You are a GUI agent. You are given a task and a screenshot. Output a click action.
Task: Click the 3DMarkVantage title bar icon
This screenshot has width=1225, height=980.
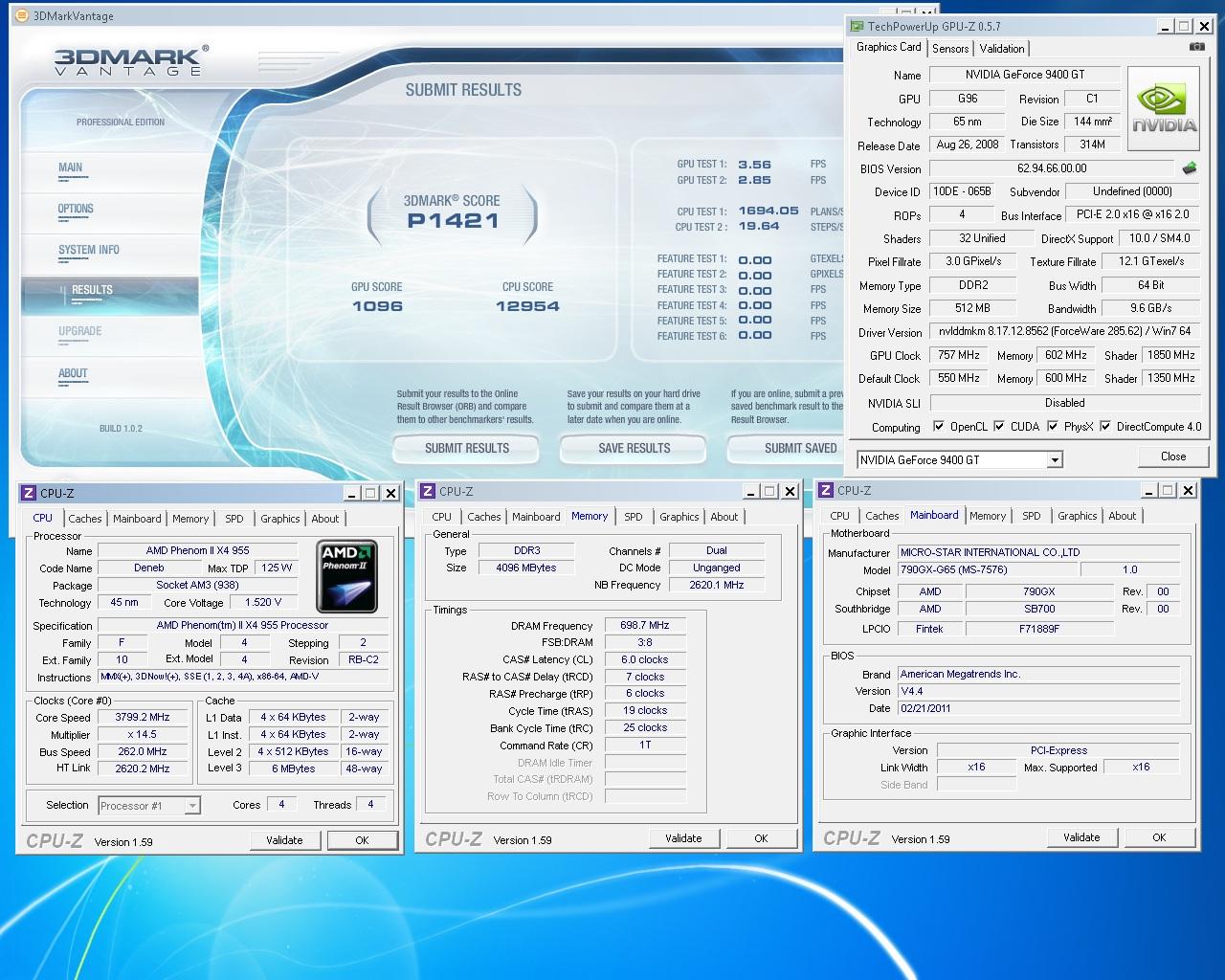tap(21, 15)
